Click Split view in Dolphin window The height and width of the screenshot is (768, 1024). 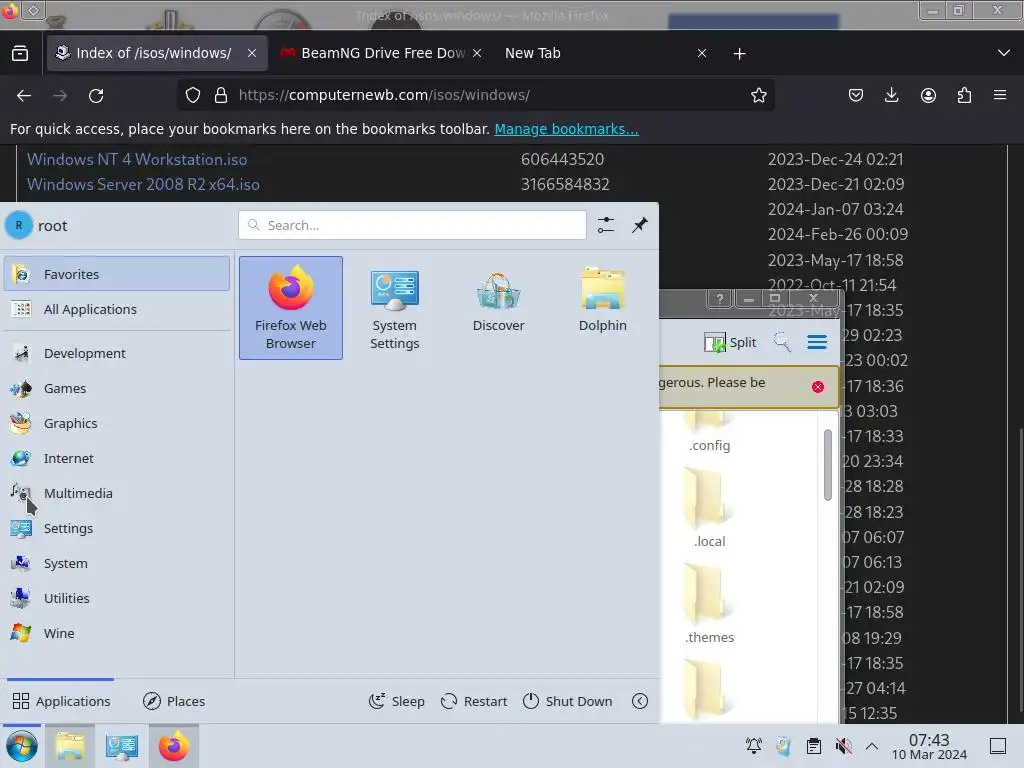click(730, 342)
